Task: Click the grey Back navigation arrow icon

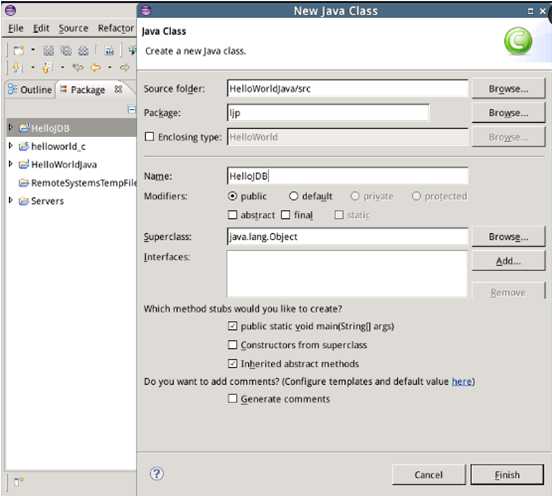Action: [78, 67]
